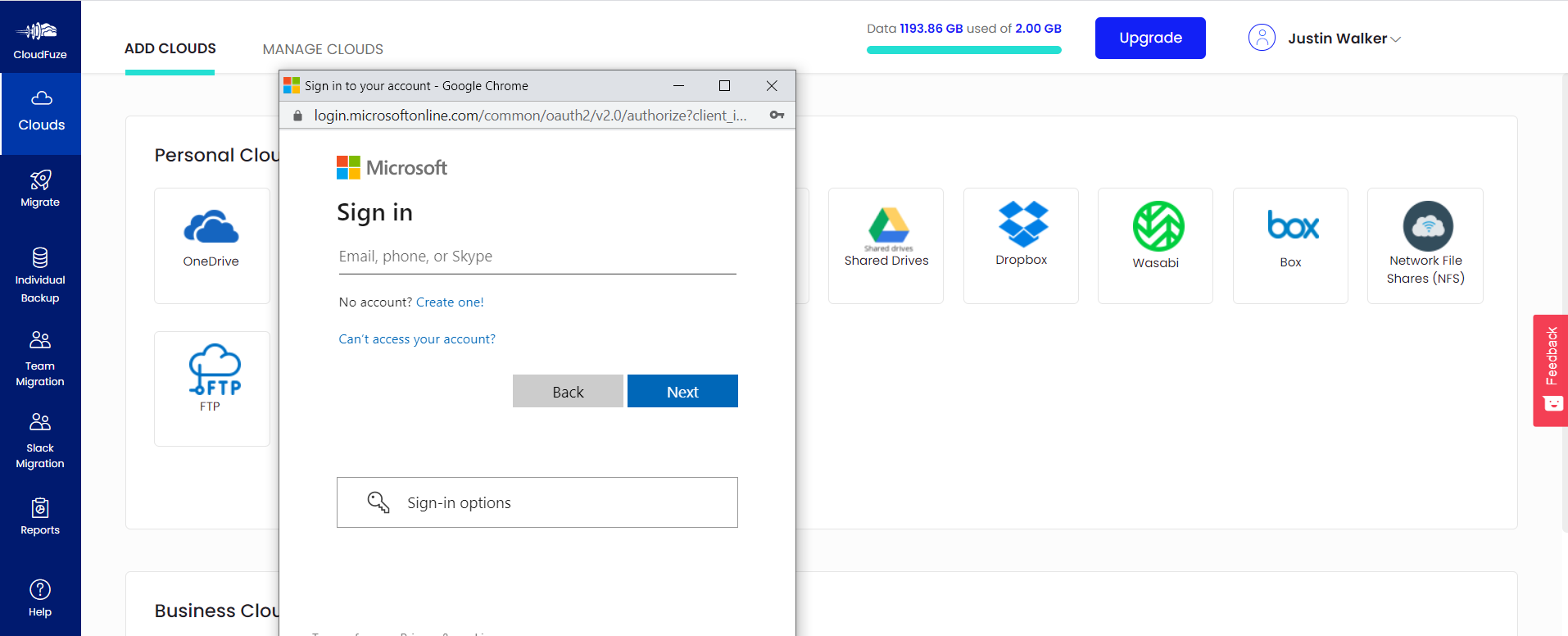Click the padlock icon beside the URL

click(297, 116)
